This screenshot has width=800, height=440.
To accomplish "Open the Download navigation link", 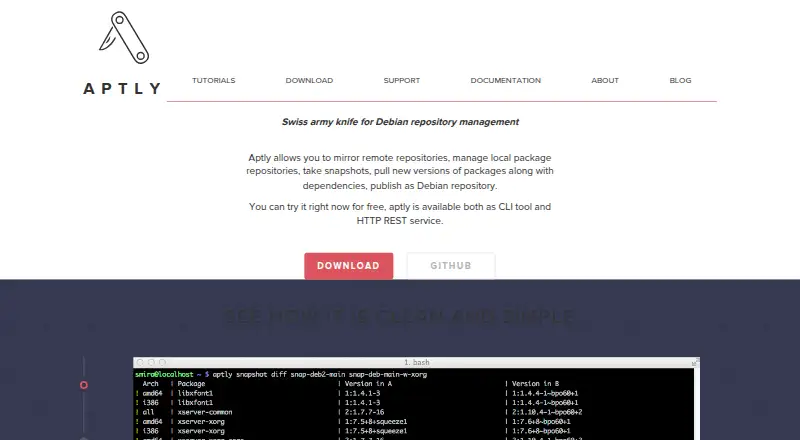I will [309, 81].
